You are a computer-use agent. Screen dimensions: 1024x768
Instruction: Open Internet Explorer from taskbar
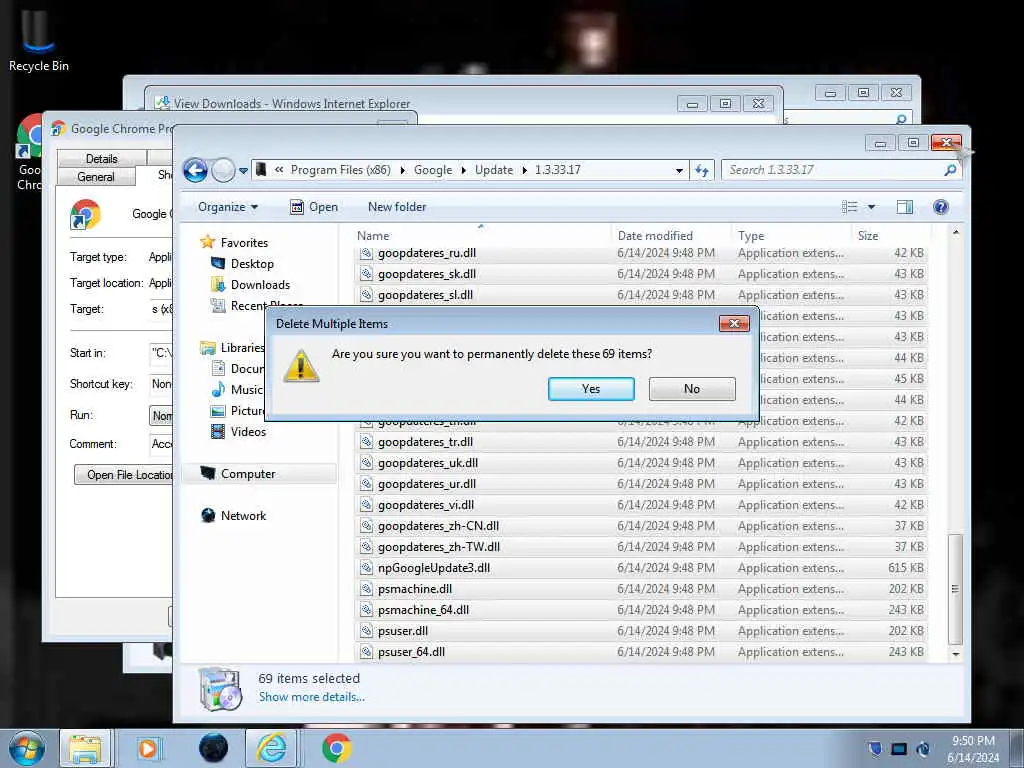(x=271, y=748)
